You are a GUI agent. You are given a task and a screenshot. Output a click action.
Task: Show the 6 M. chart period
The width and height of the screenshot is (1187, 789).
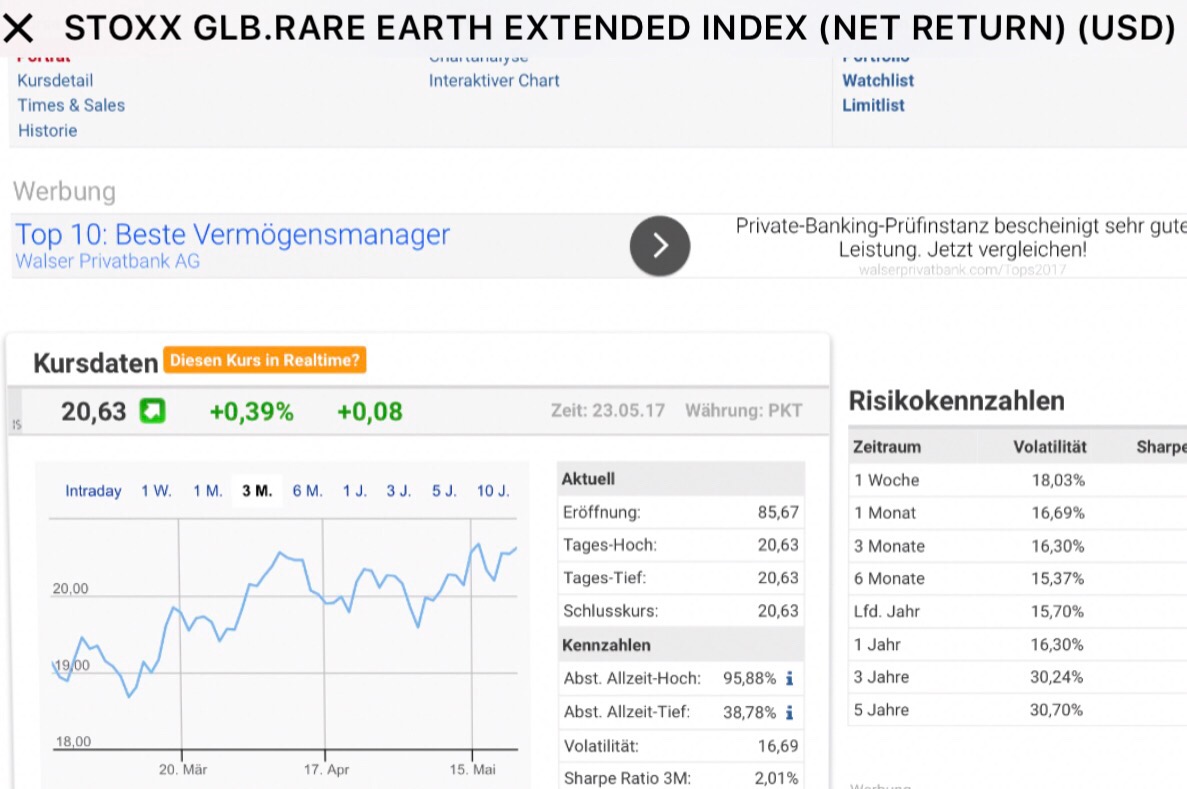pyautogui.click(x=307, y=491)
